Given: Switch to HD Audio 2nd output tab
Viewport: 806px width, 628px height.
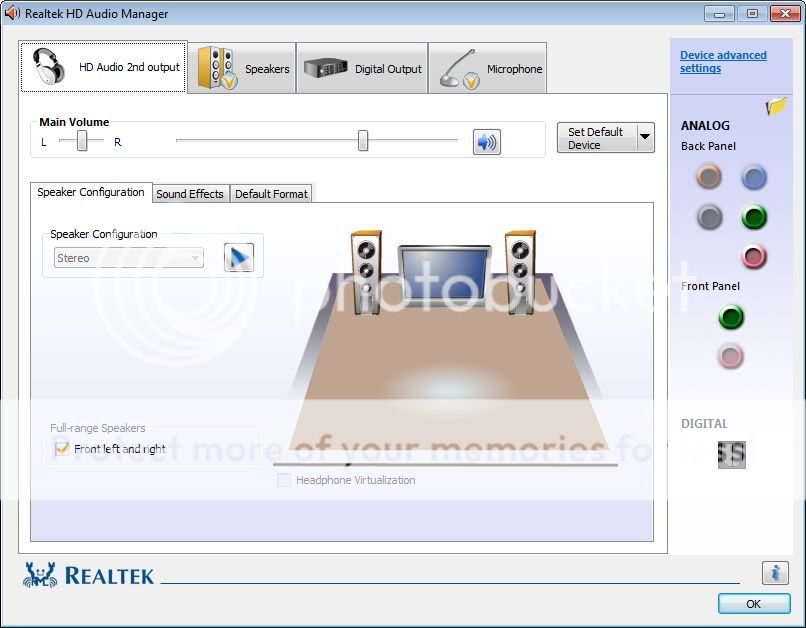Looking at the screenshot, I should coord(103,67).
